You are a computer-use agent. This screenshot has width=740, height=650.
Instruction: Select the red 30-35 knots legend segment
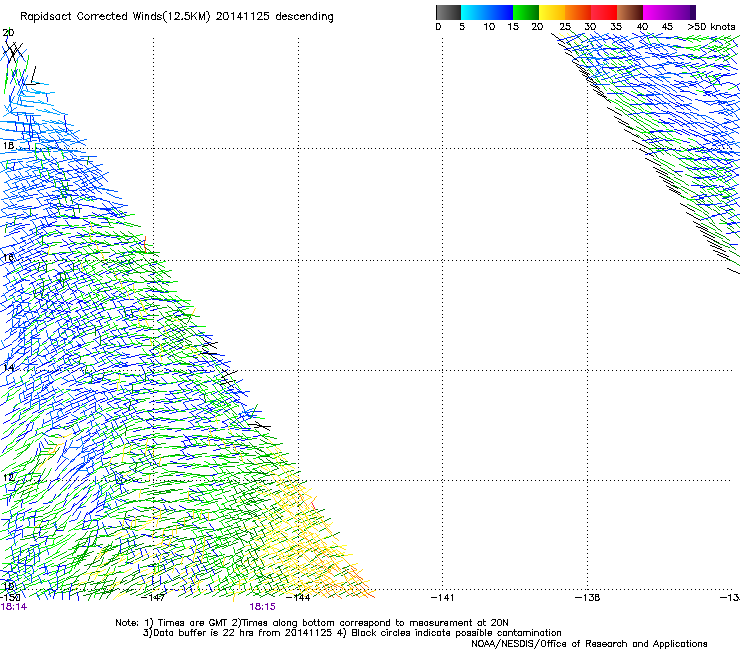[604, 12]
